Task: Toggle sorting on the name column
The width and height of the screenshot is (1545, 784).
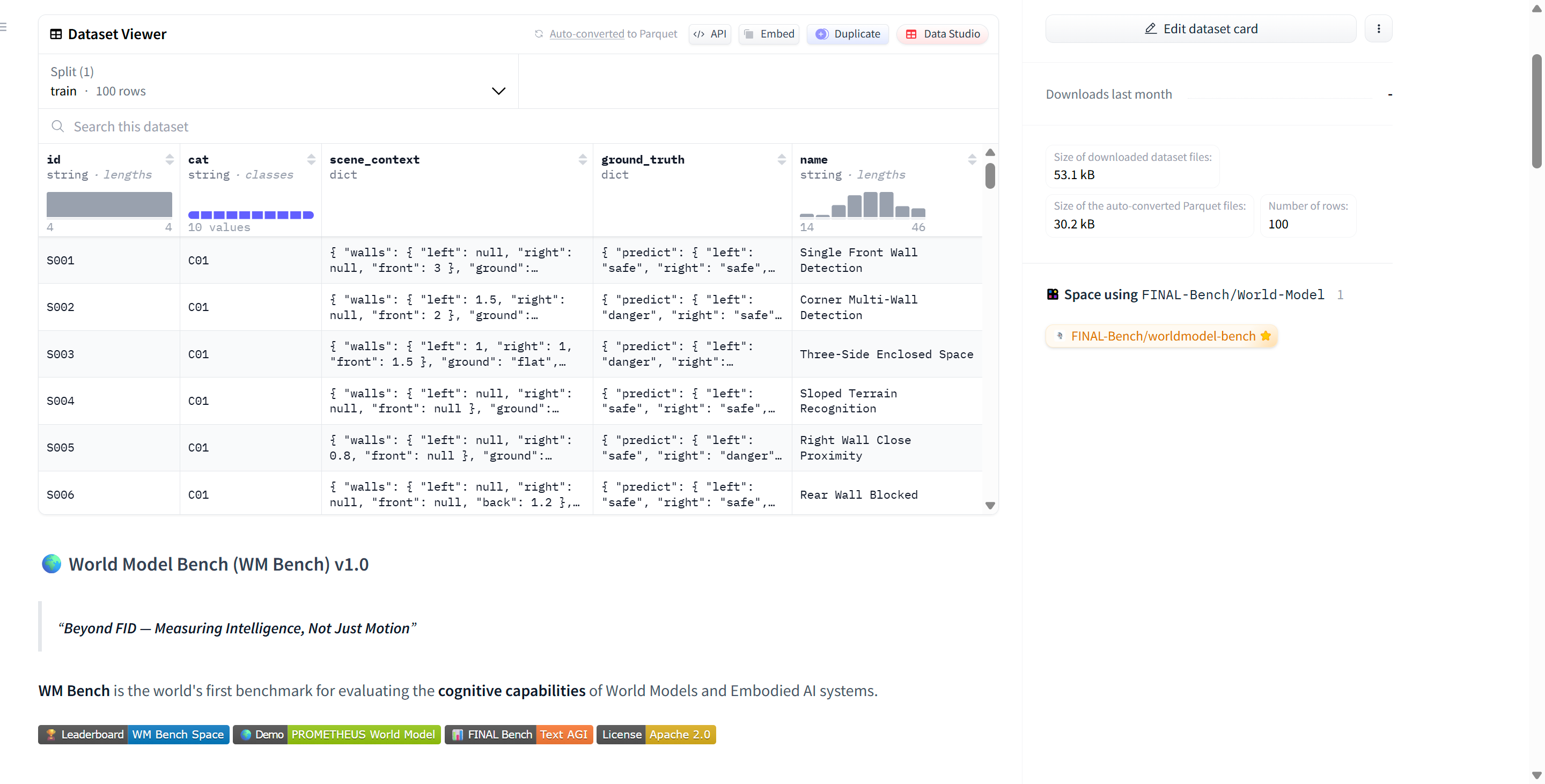Action: (972, 159)
